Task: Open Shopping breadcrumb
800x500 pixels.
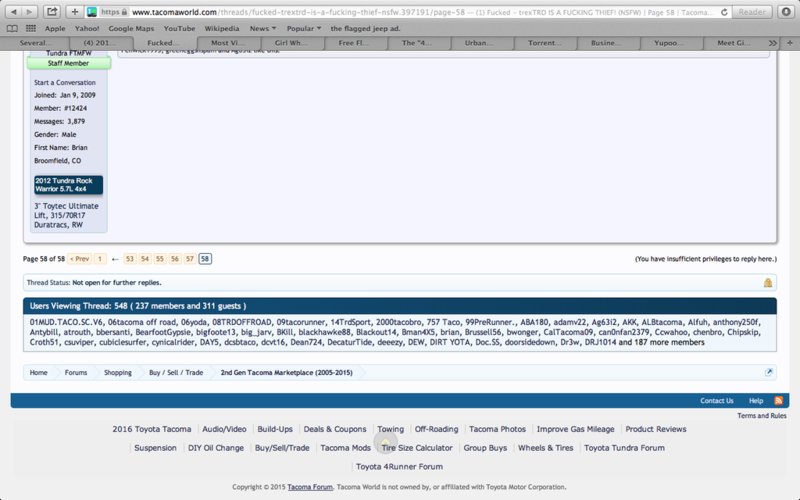Action: pos(118,372)
